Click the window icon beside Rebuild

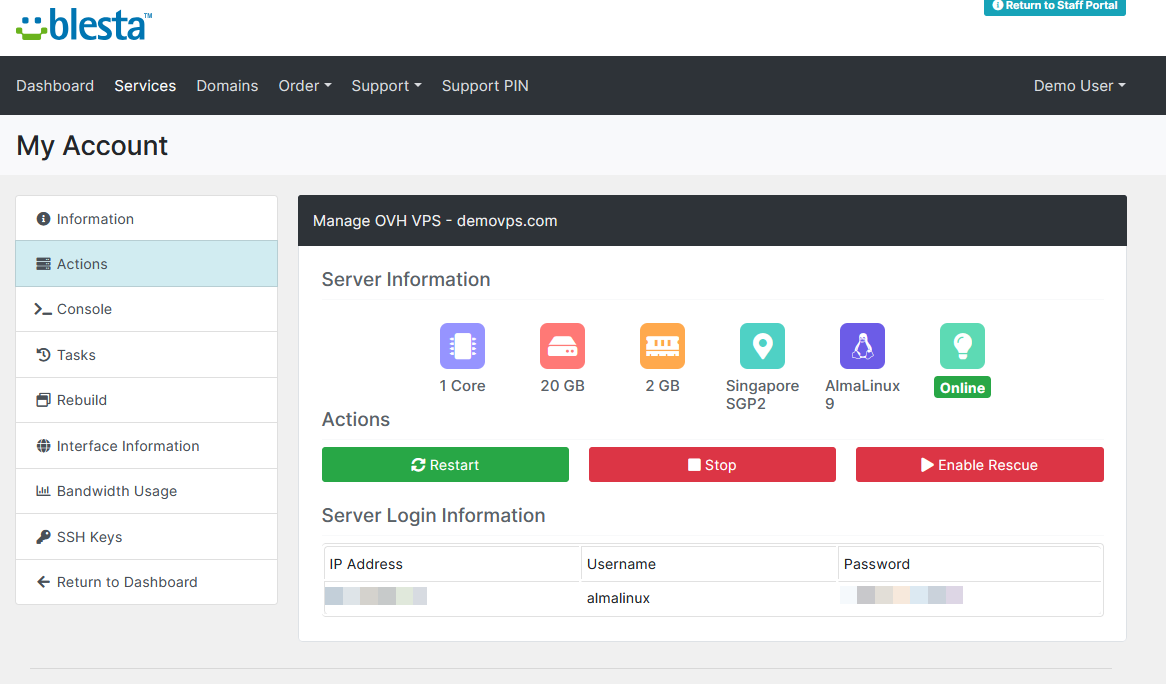(43, 400)
